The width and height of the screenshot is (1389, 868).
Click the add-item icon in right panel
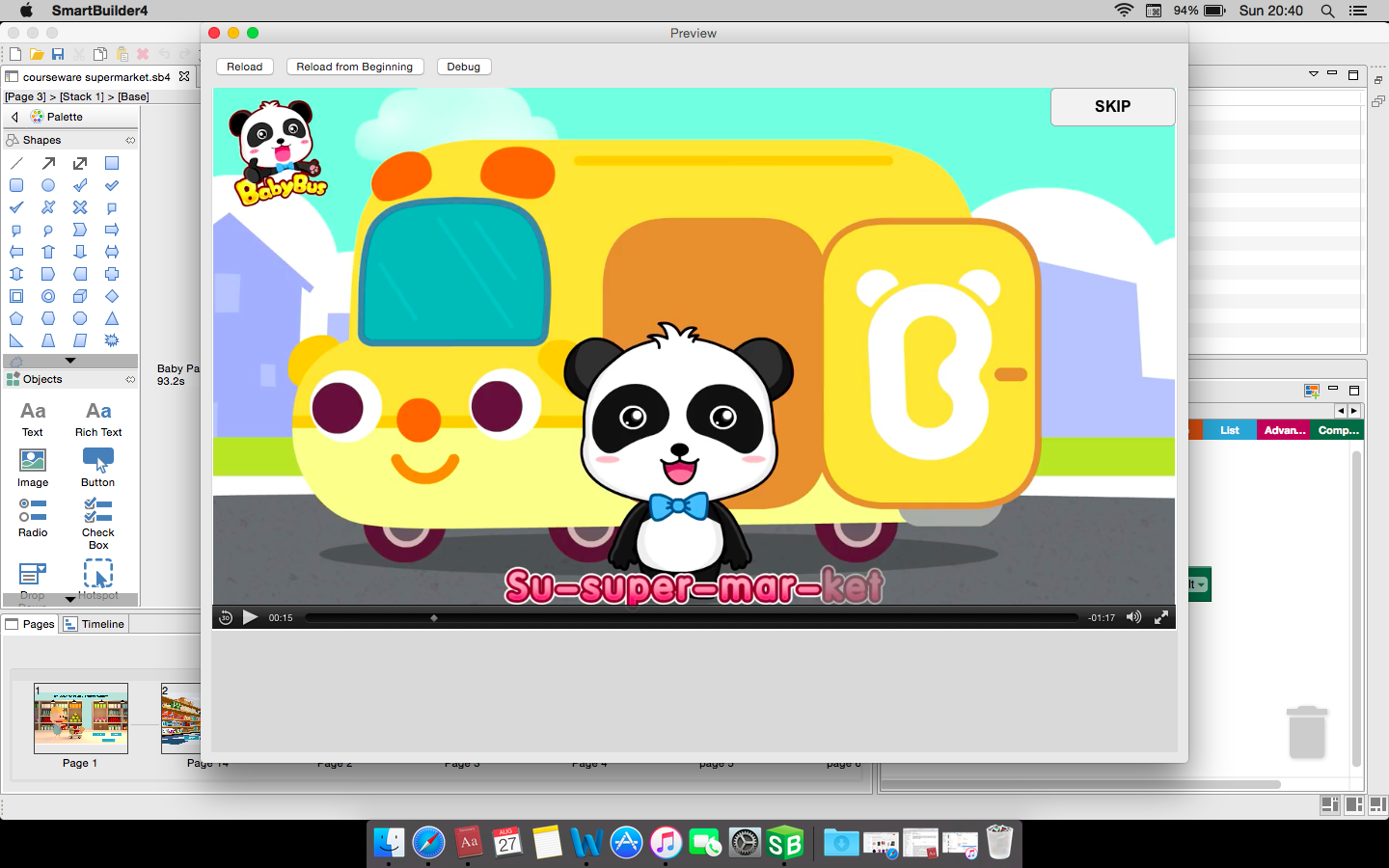[x=1312, y=391]
